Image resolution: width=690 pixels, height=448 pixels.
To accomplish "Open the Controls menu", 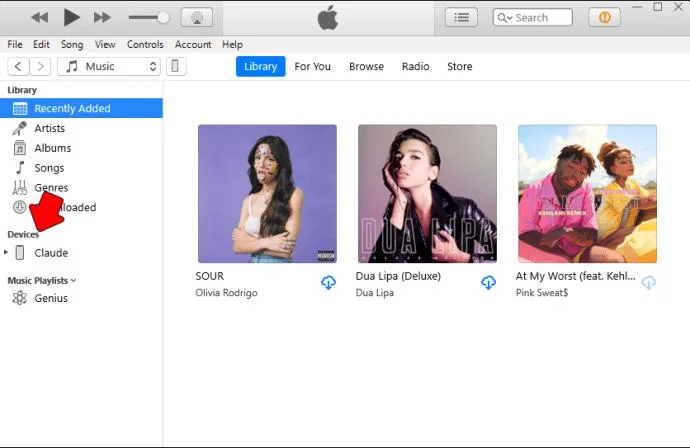I will pos(145,44).
